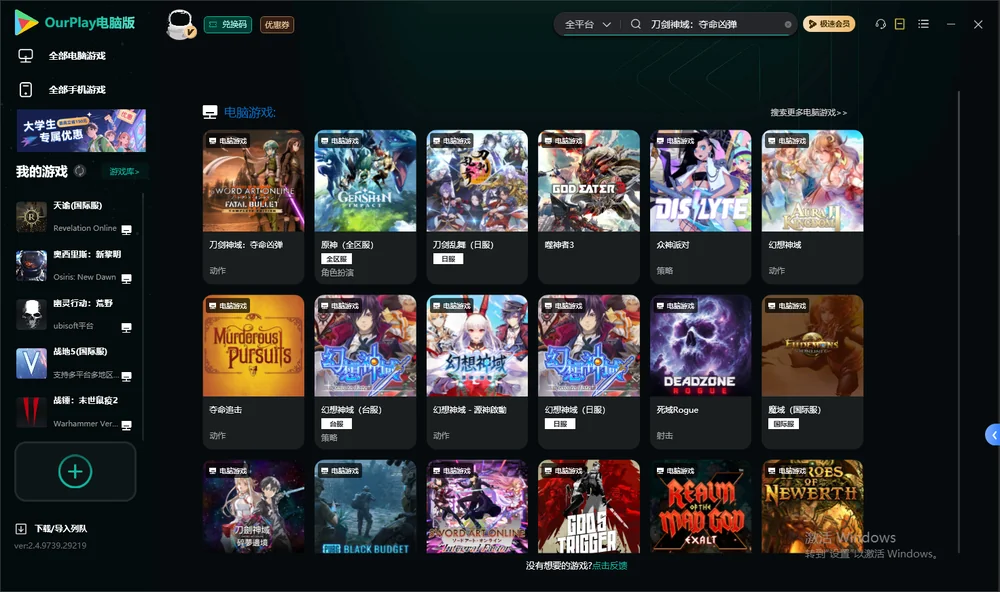Click the 点击反馈 feedback link
Screen dimensions: 1000x592
610,565
